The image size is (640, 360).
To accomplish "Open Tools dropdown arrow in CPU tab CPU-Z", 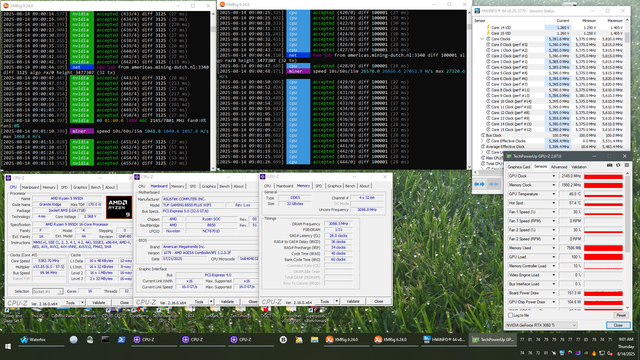I will 82,302.
